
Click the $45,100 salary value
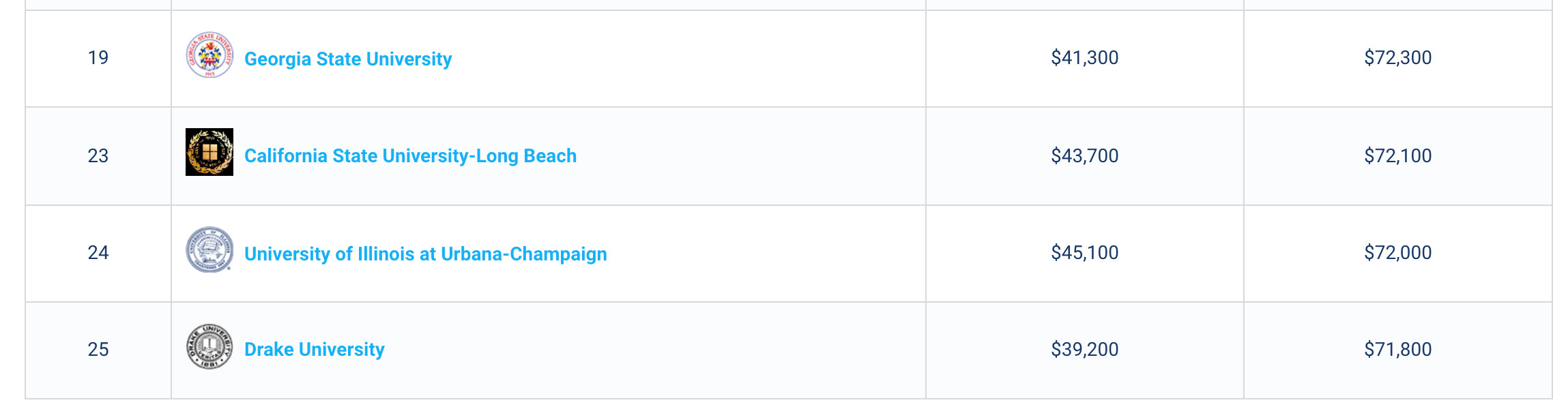[1085, 253]
